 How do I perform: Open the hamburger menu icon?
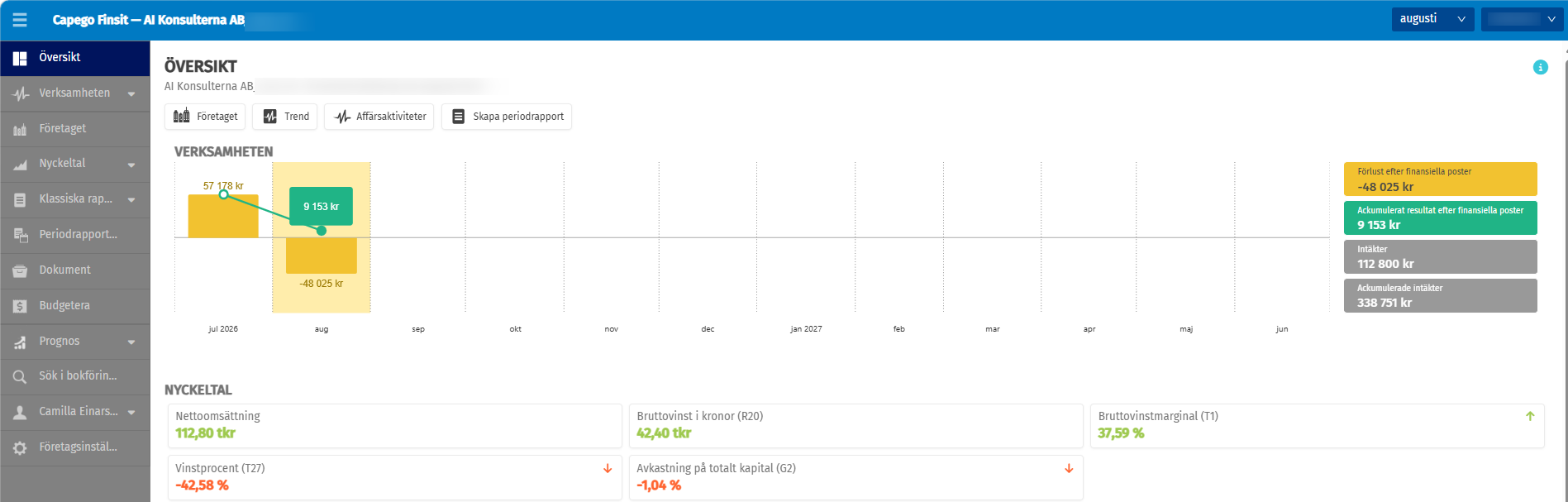[20, 20]
